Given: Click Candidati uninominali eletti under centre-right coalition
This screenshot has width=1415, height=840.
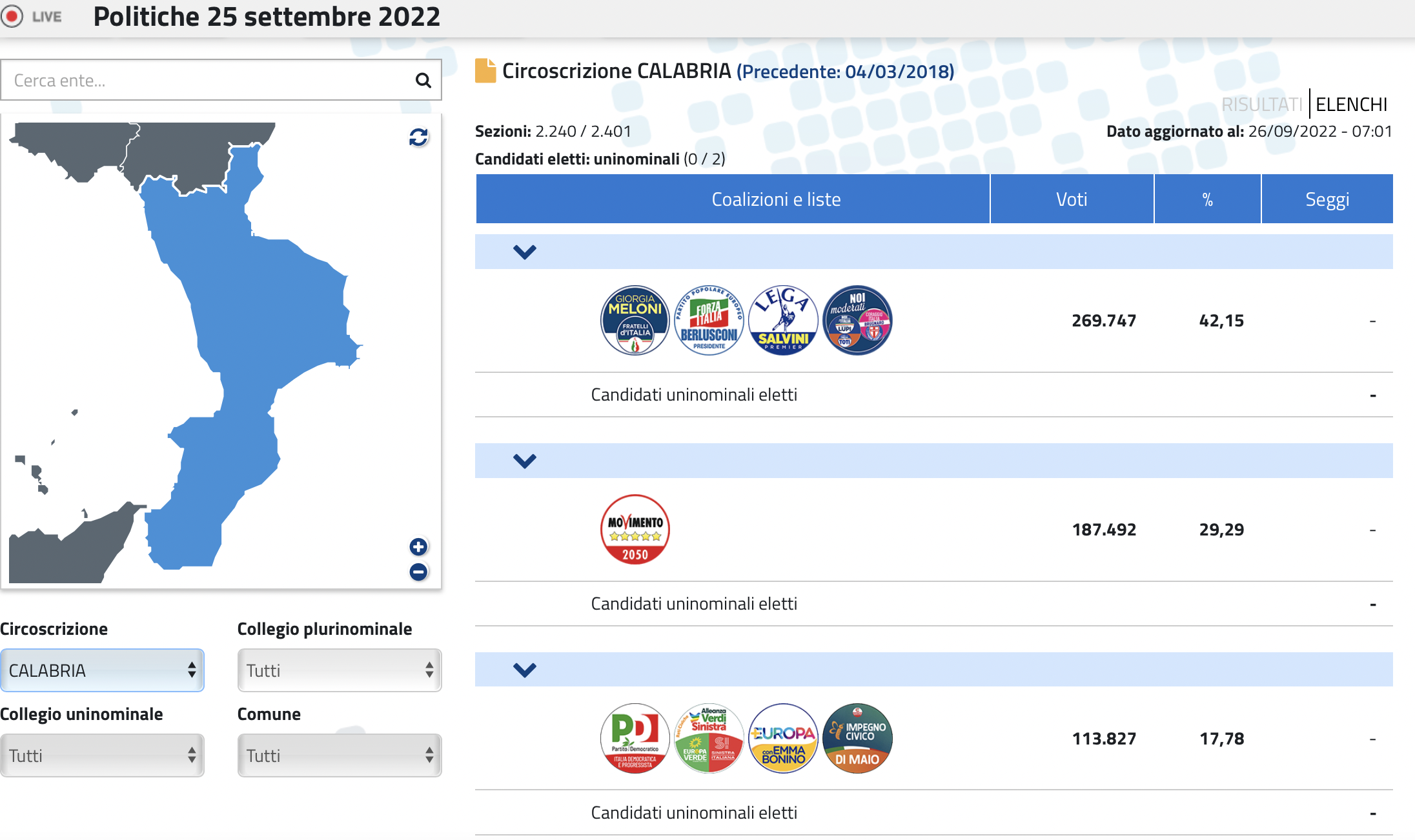Looking at the screenshot, I should click(x=694, y=395).
